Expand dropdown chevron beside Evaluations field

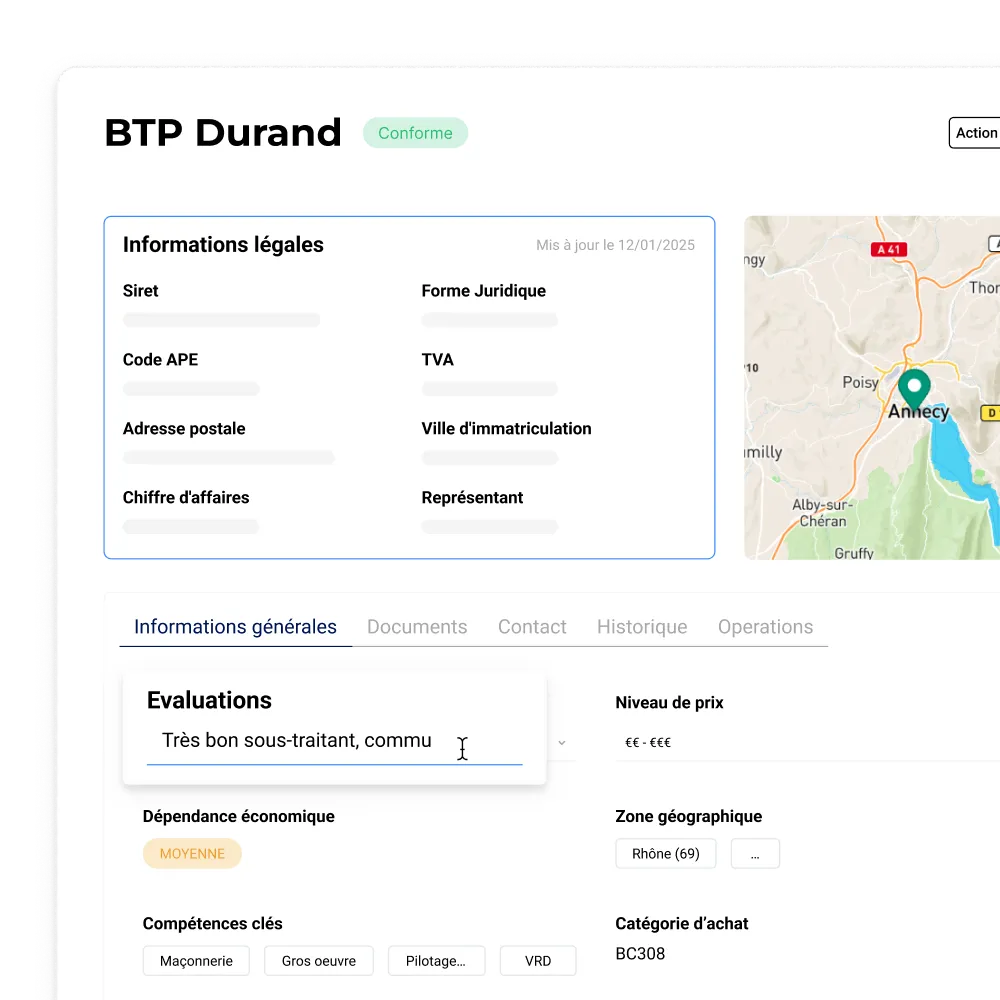562,742
